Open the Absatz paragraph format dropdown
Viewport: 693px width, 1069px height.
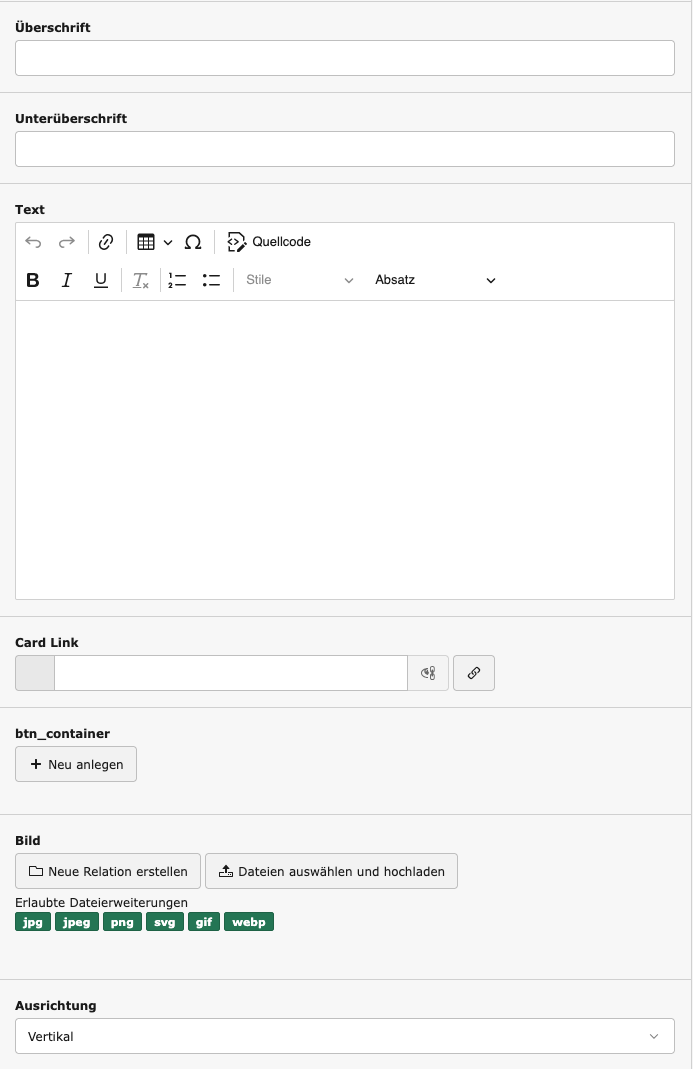click(x=435, y=280)
